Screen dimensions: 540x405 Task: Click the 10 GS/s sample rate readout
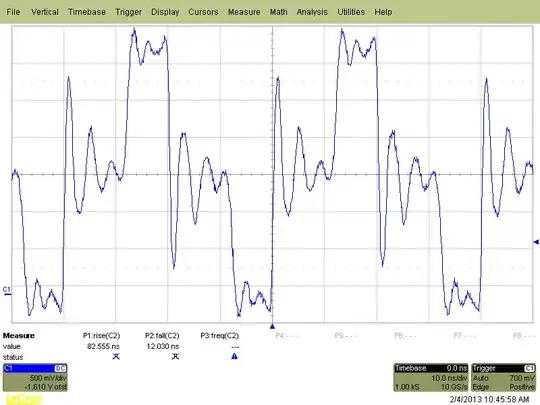(454, 387)
